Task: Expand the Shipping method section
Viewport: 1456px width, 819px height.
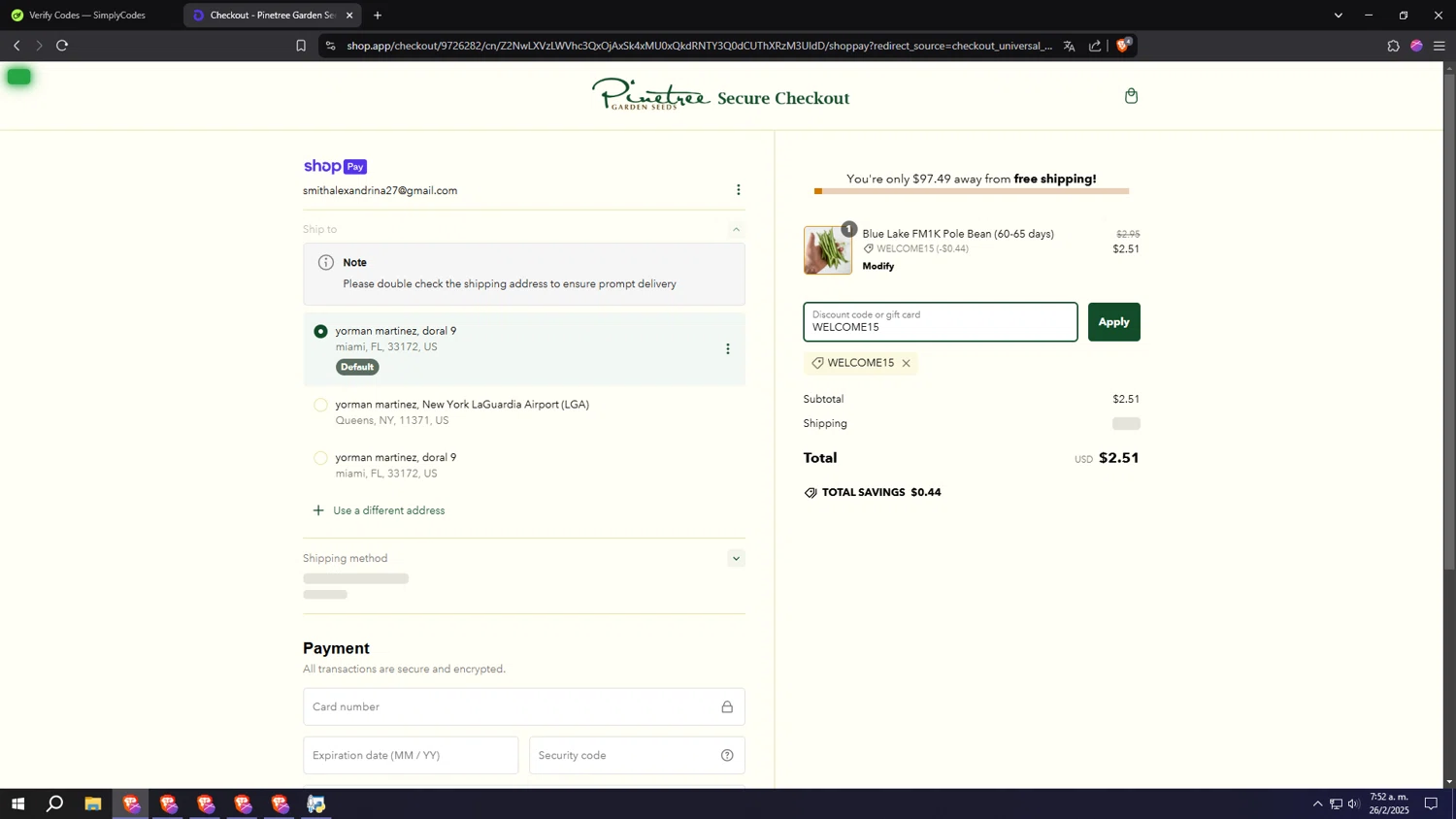Action: pos(736,559)
